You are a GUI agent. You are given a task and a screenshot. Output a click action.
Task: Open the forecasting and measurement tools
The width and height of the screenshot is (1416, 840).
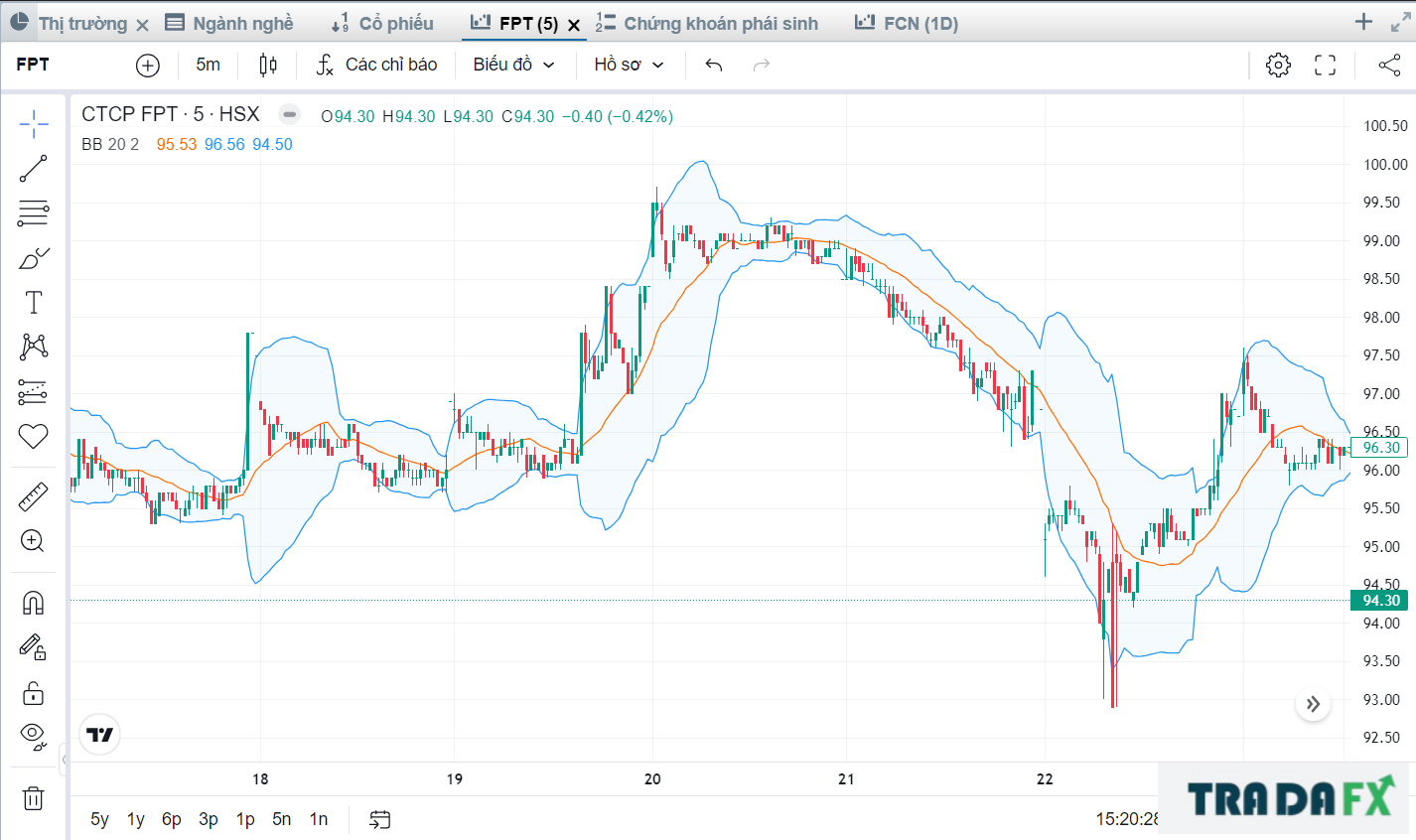(33, 392)
